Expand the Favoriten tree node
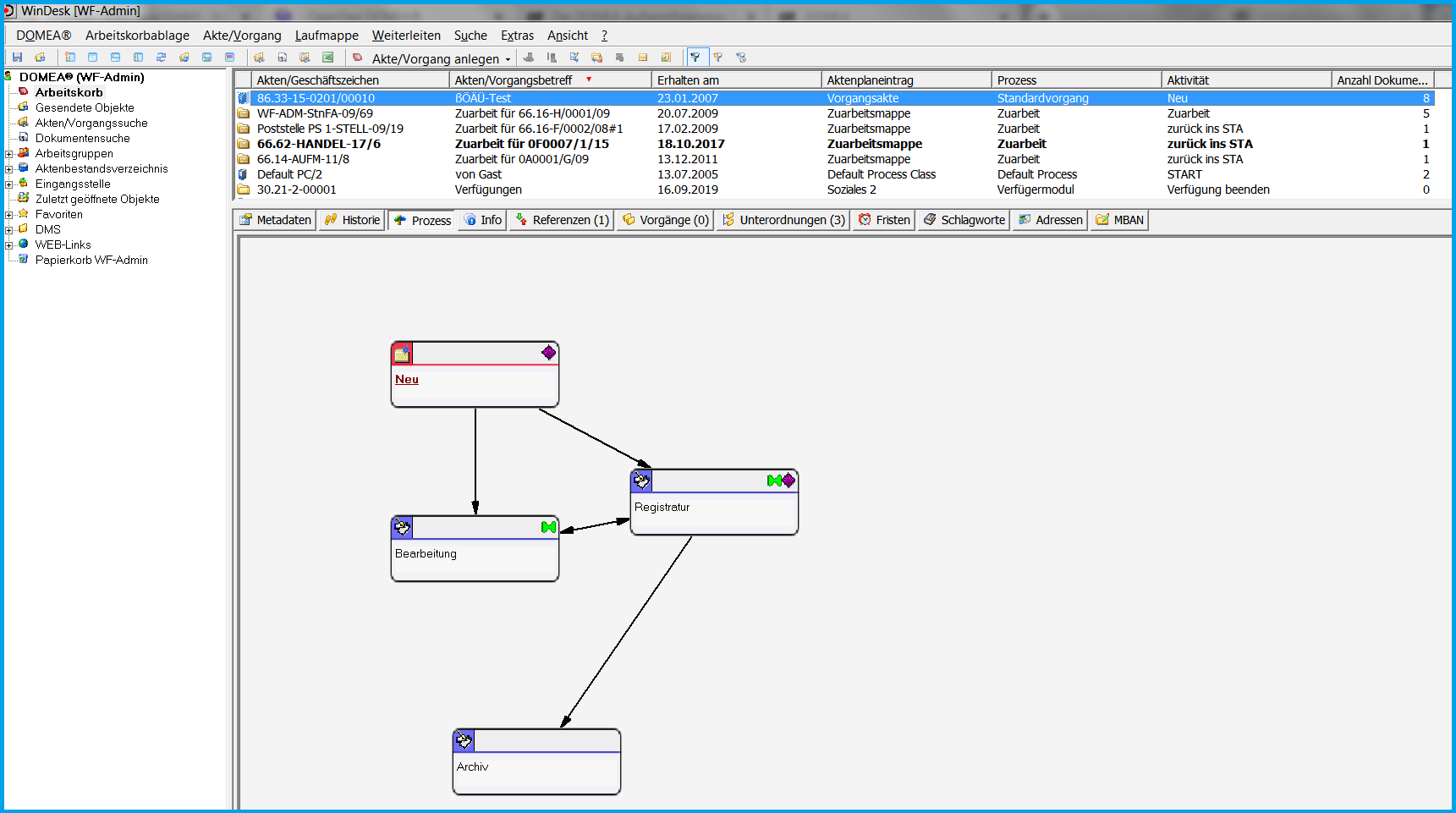The height and width of the screenshot is (813, 1456). 9,215
